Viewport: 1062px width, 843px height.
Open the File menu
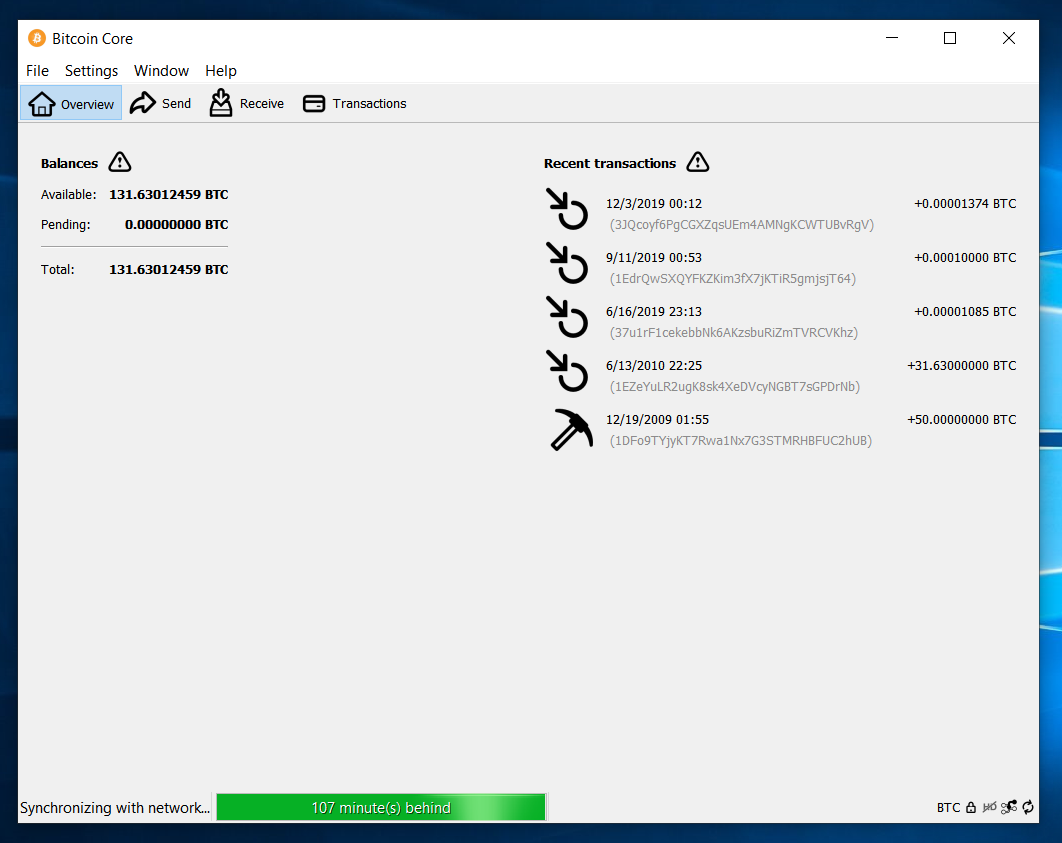tap(37, 71)
